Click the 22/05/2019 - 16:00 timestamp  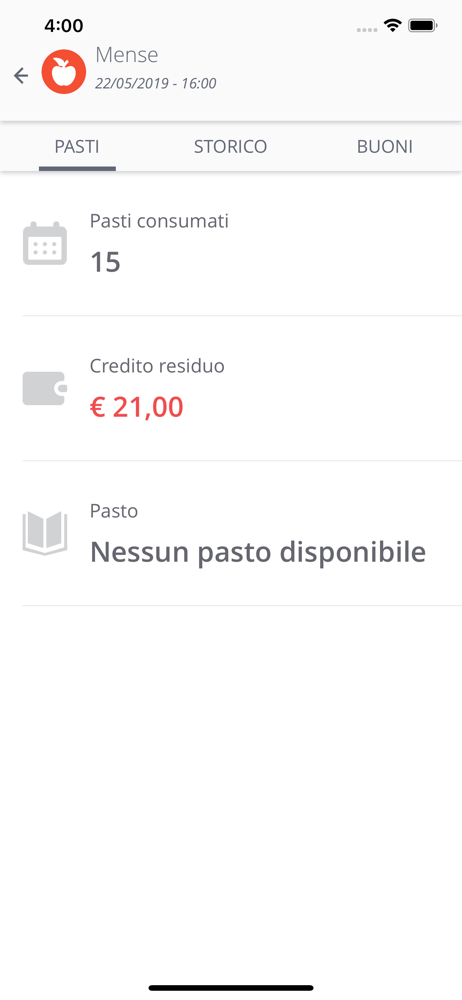click(156, 84)
